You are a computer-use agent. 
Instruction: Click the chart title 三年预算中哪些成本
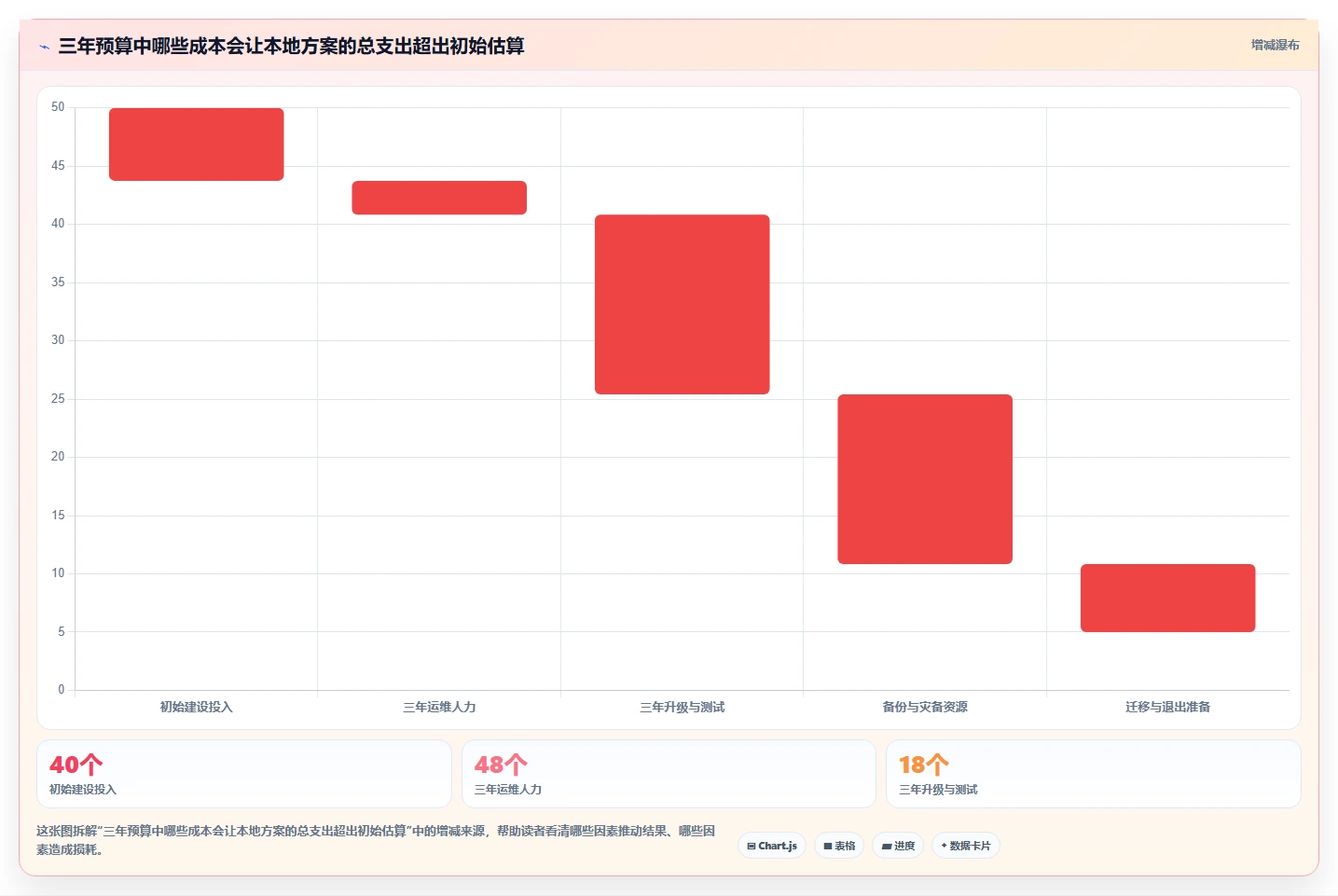point(291,46)
